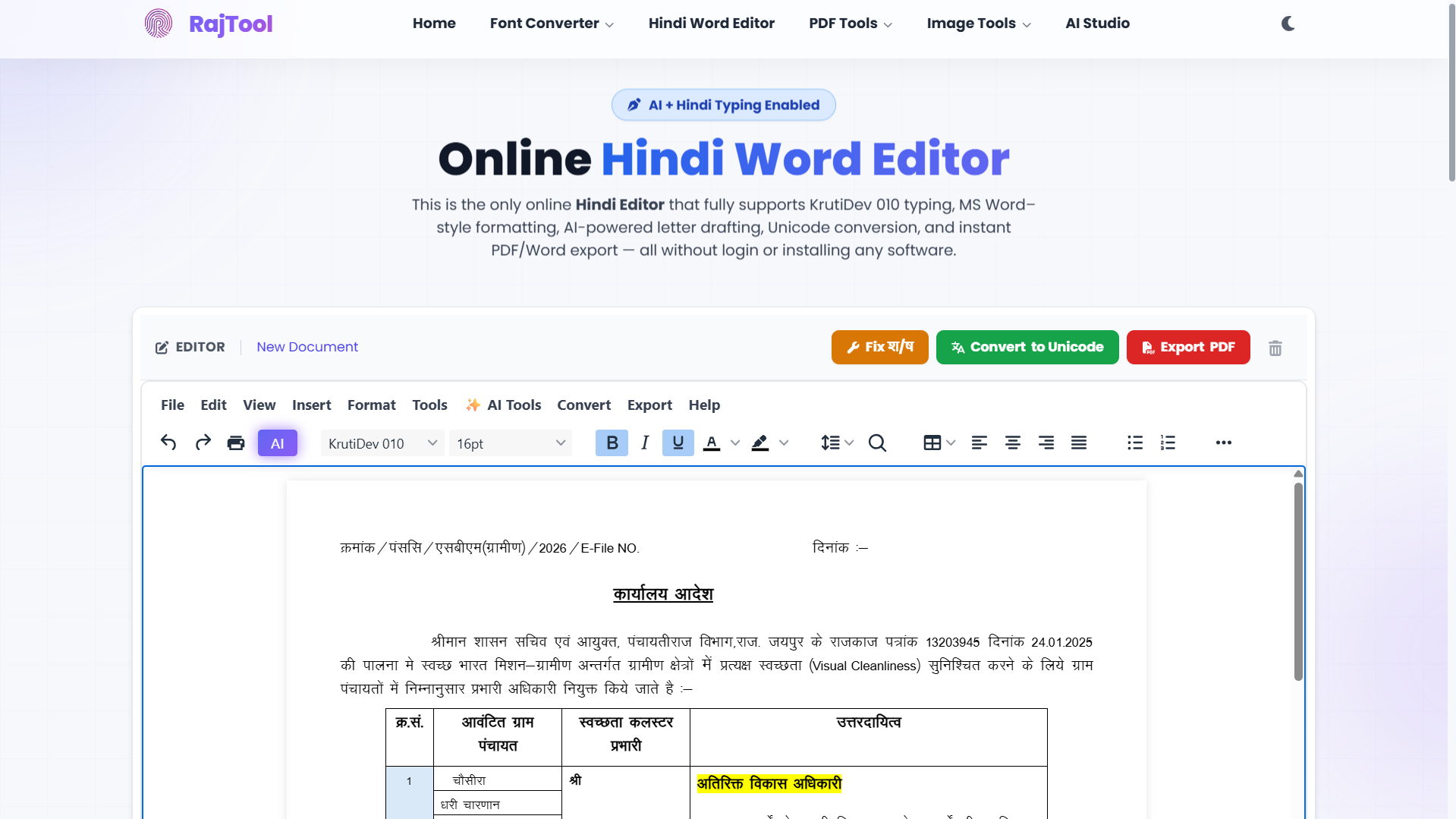Open the Help menu

tap(705, 405)
